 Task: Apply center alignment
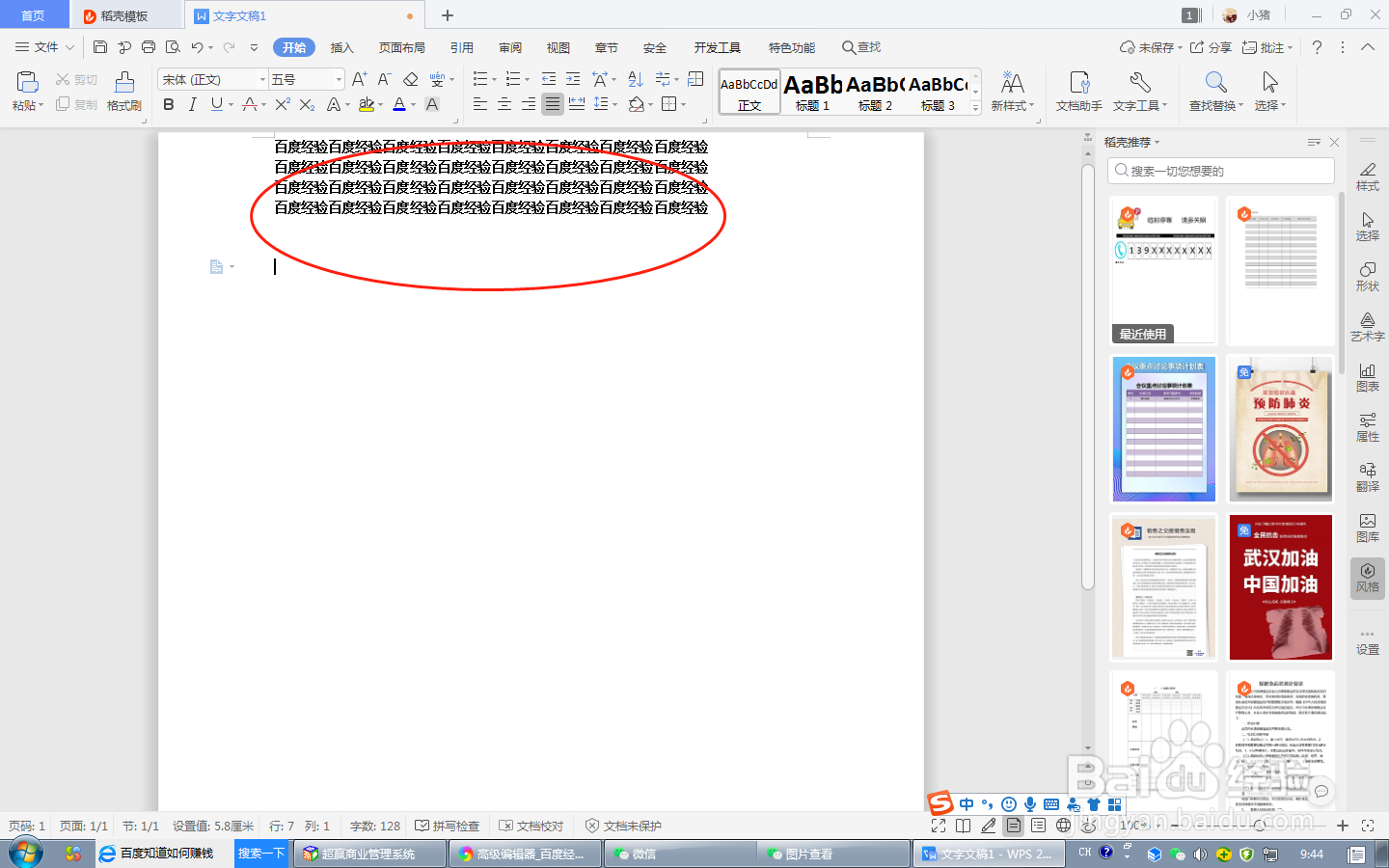[504, 104]
